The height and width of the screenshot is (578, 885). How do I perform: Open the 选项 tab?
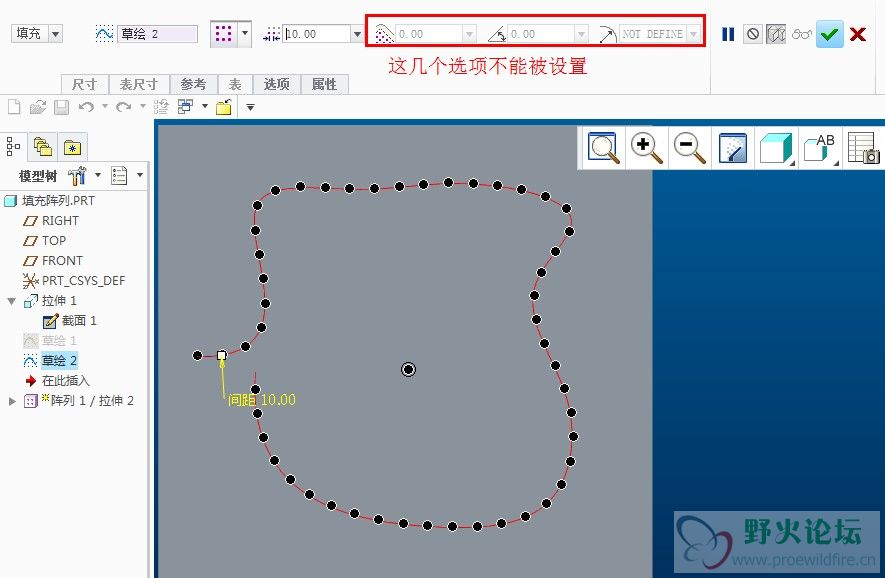pos(277,84)
